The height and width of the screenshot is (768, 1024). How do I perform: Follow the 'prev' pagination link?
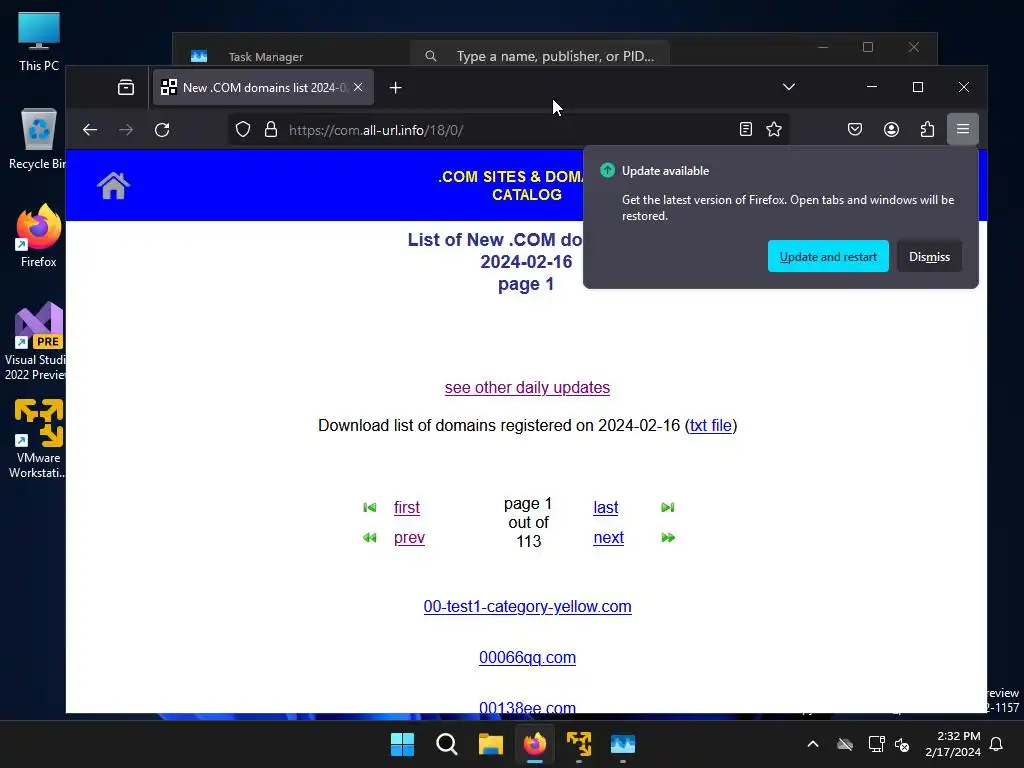409,537
